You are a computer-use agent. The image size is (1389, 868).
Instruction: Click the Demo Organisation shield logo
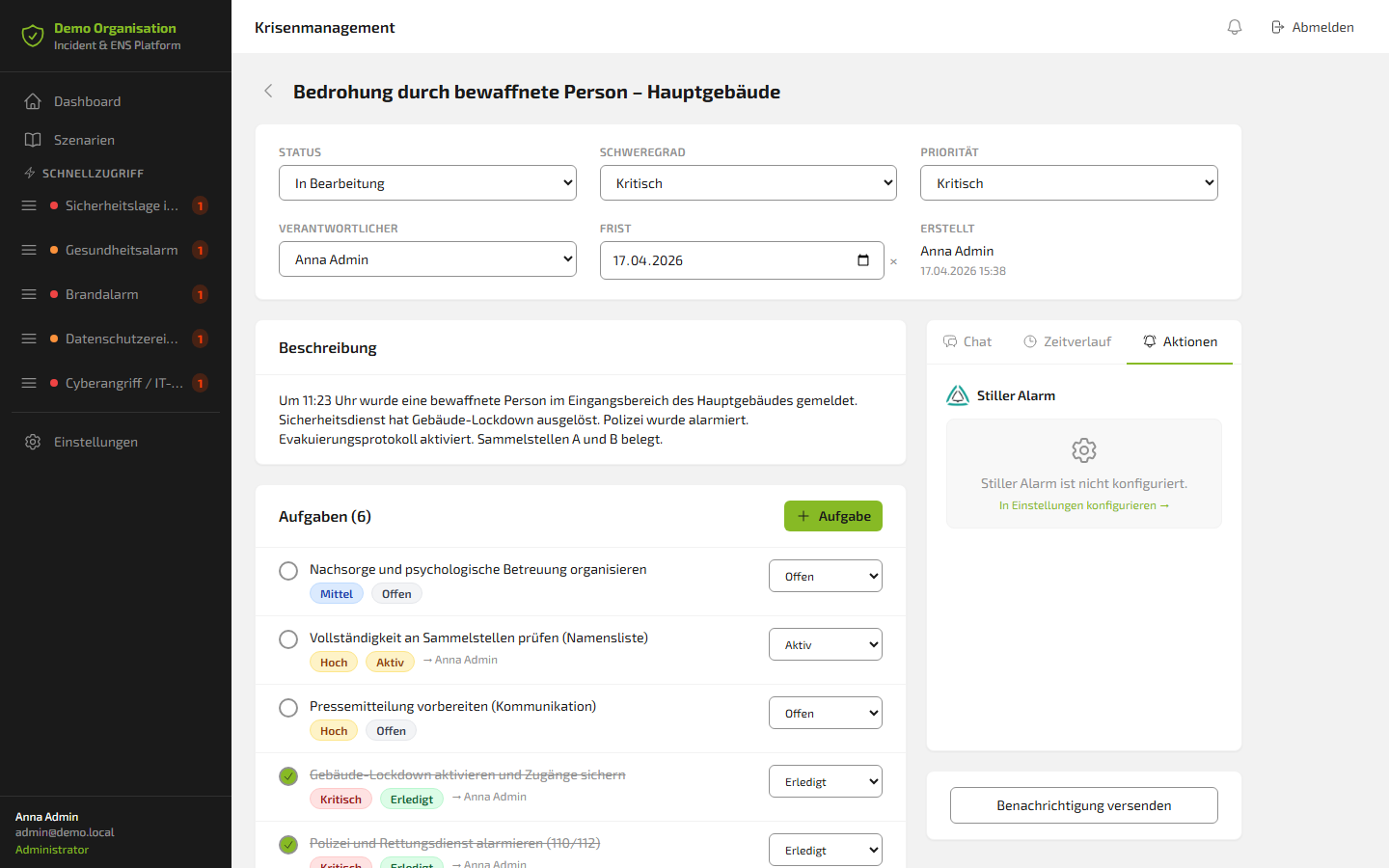point(33,37)
